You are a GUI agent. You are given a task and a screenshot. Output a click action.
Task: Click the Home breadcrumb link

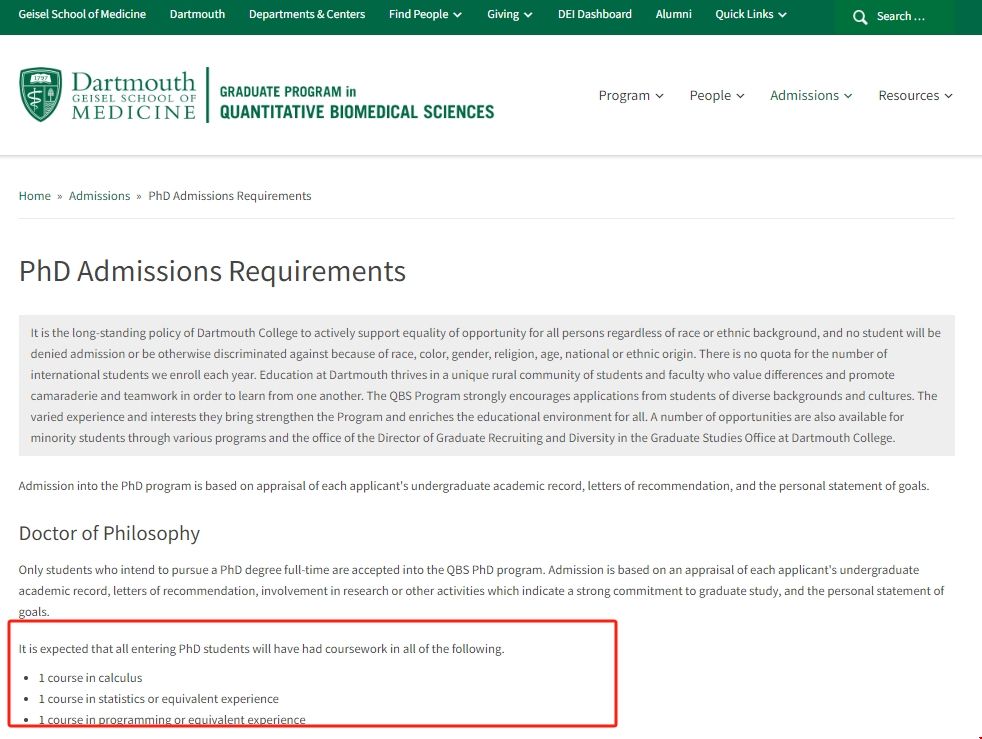[x=34, y=196]
